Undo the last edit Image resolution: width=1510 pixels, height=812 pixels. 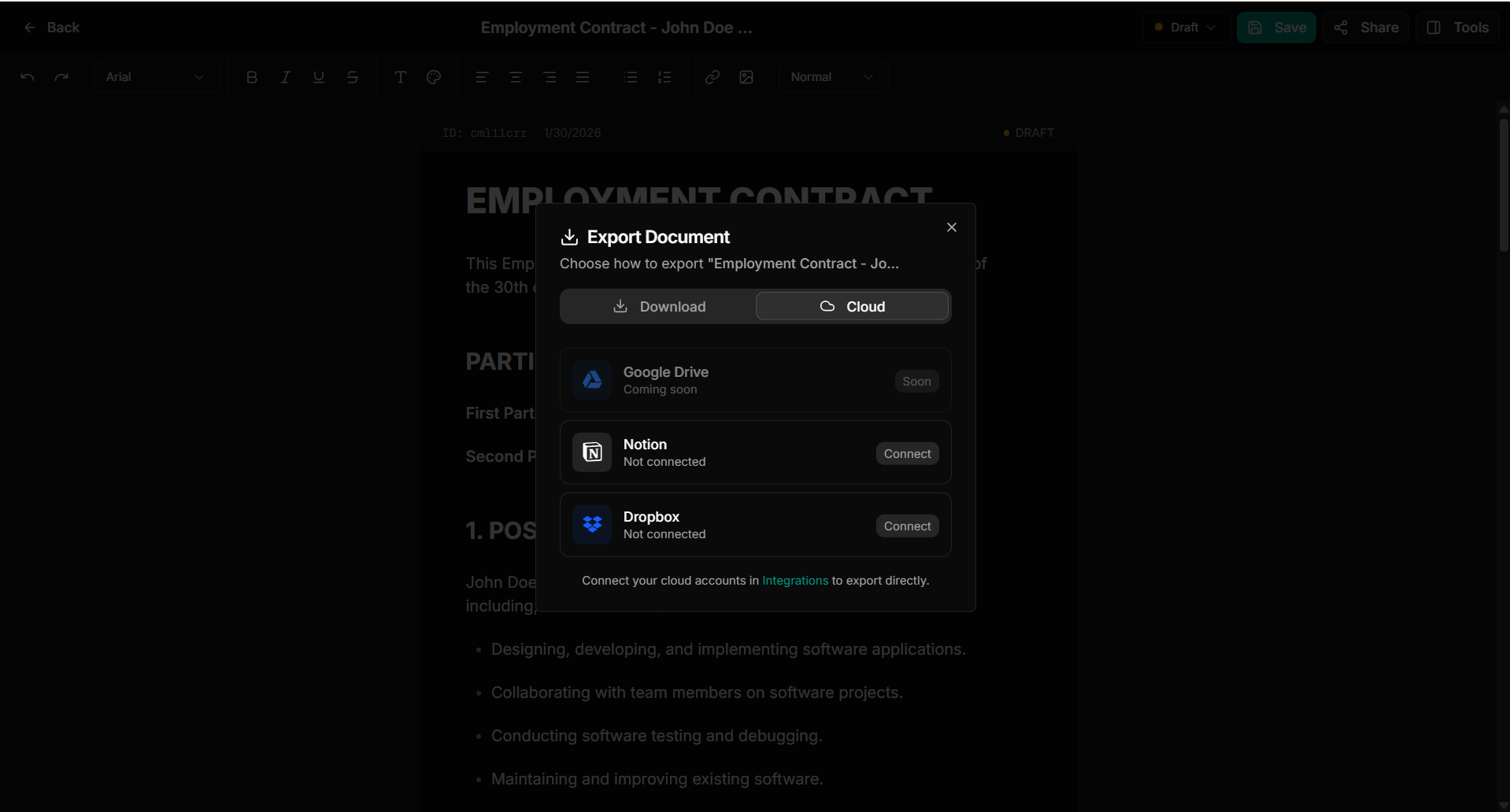tap(28, 77)
